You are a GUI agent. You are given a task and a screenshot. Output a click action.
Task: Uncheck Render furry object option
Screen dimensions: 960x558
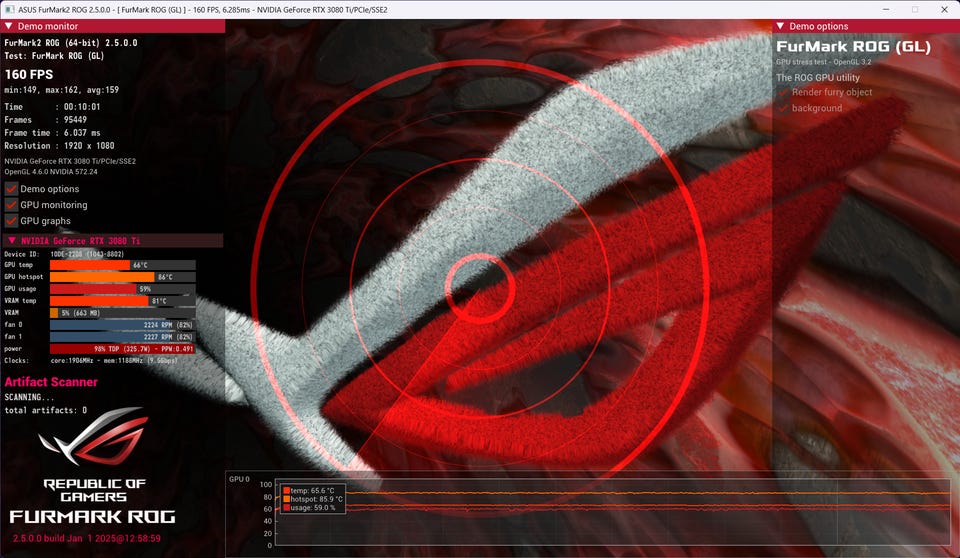click(783, 92)
